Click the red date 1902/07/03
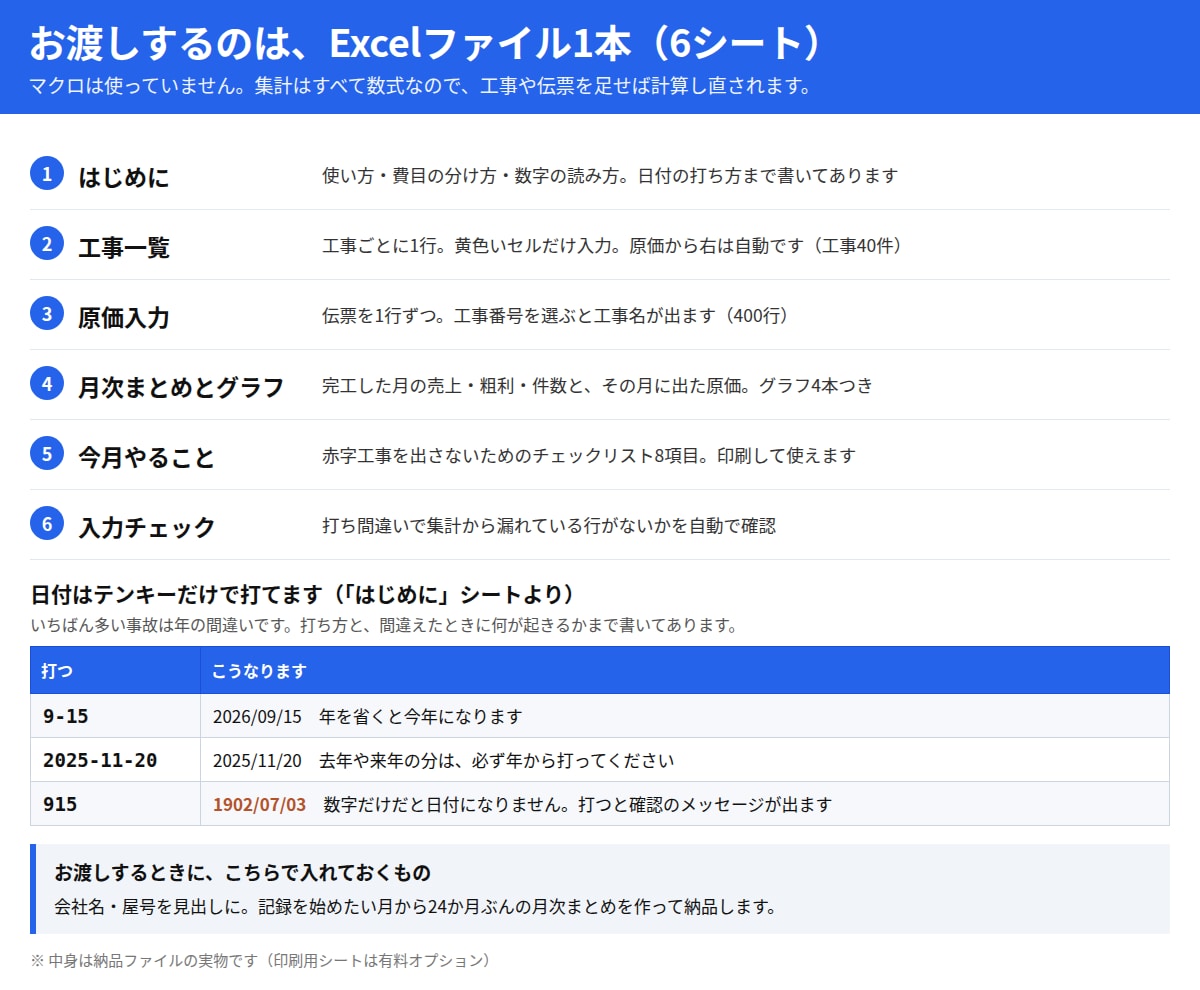 [x=259, y=805]
